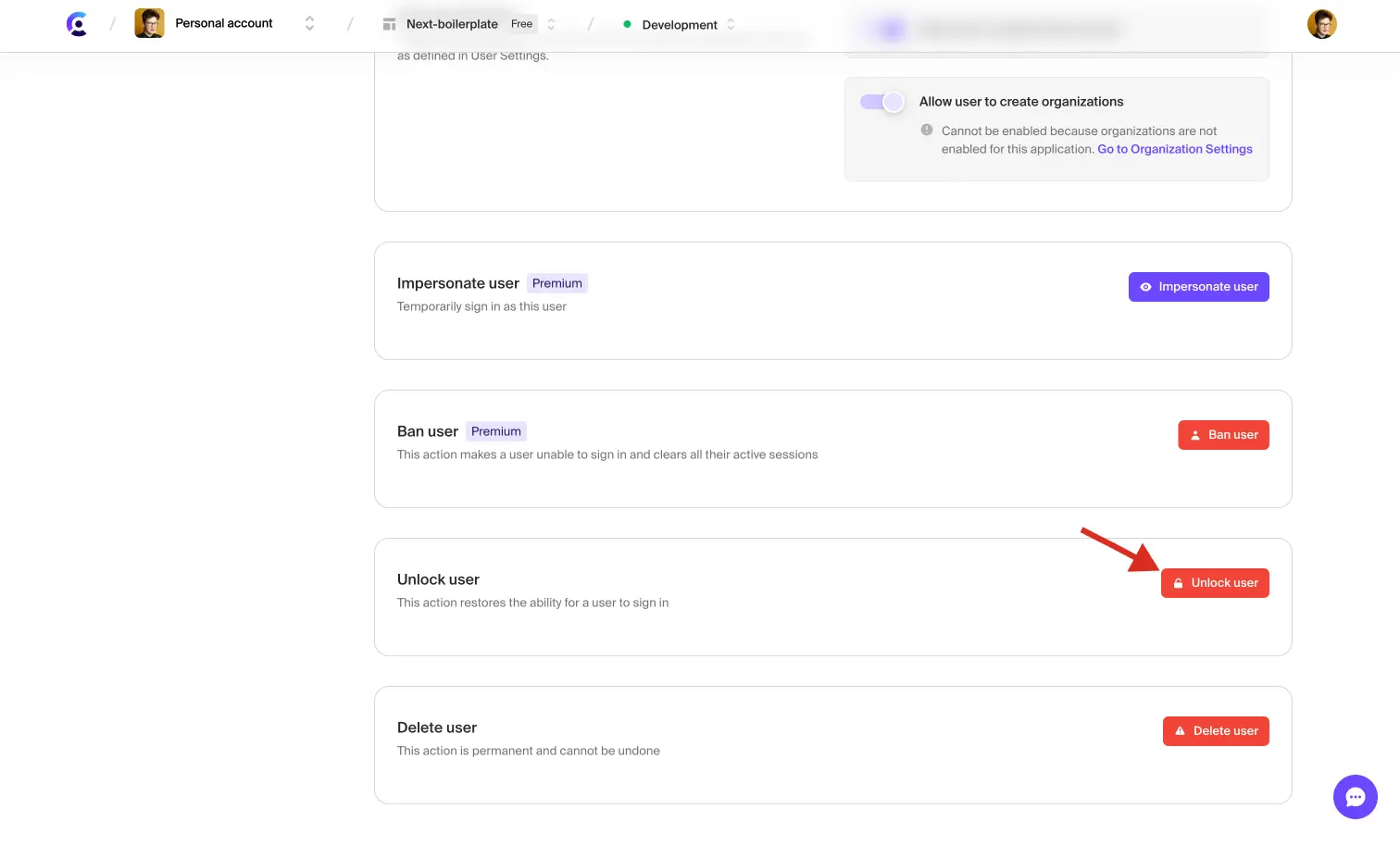
Task: Click the Next-boilerplate application icon
Action: (x=390, y=24)
